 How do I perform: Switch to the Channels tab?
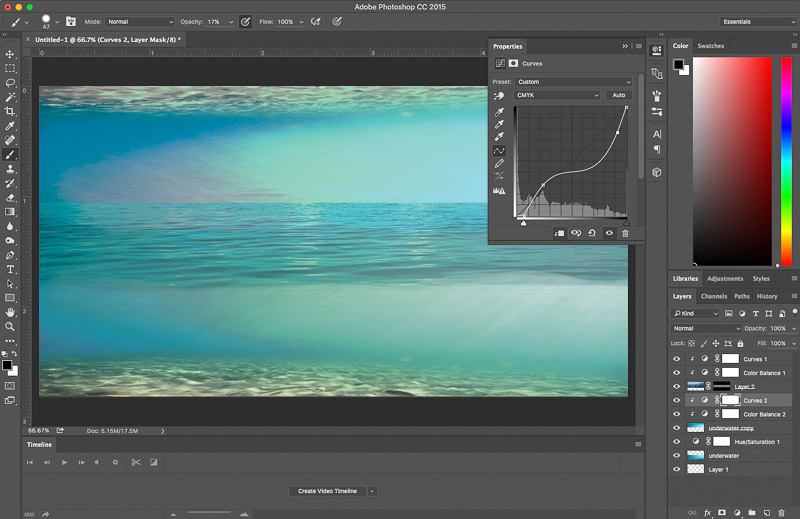(714, 296)
